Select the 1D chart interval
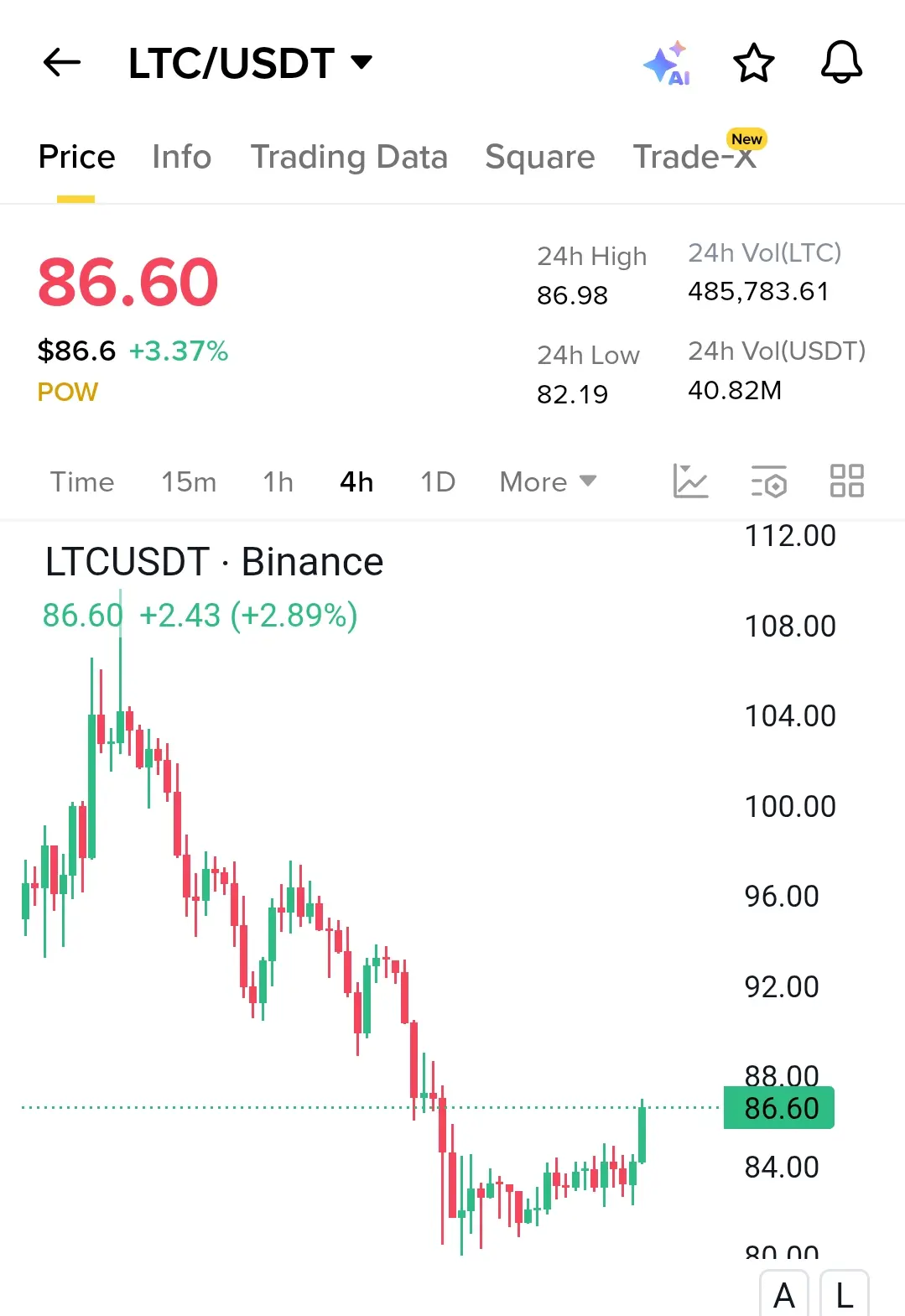The width and height of the screenshot is (905, 1316). [x=437, y=481]
